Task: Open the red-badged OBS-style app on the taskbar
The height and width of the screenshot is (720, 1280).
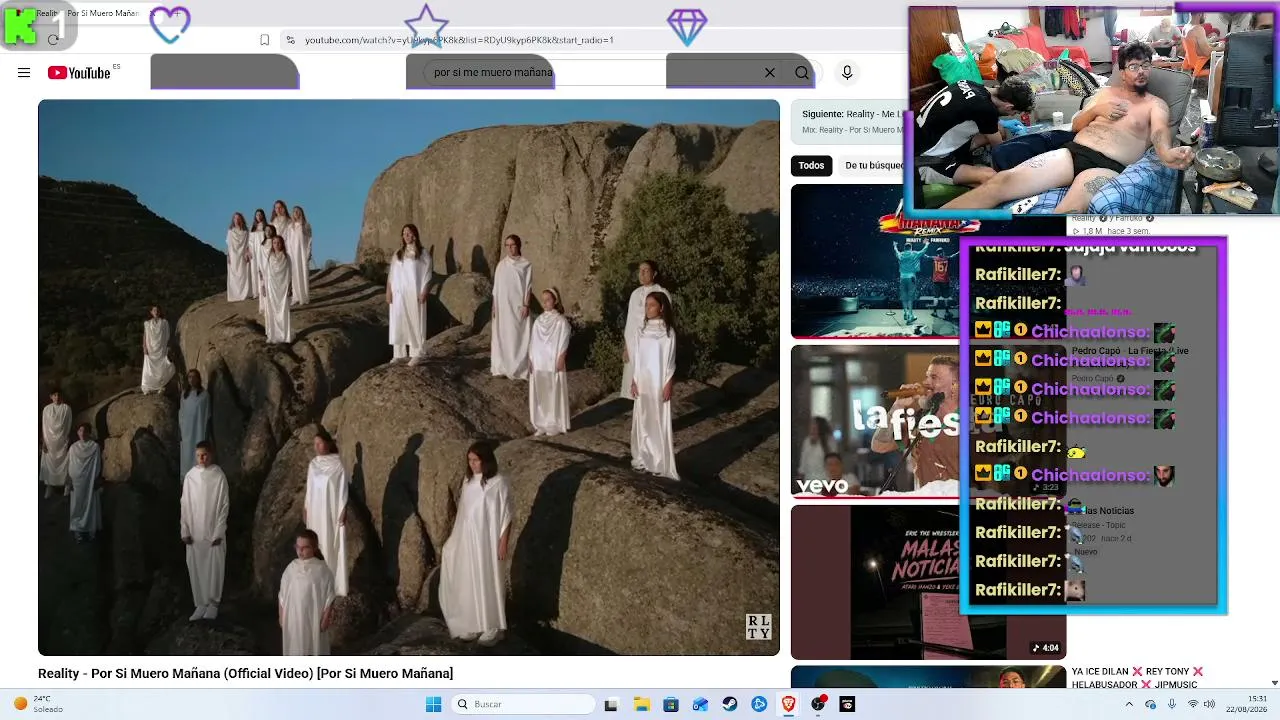Action: click(x=818, y=704)
